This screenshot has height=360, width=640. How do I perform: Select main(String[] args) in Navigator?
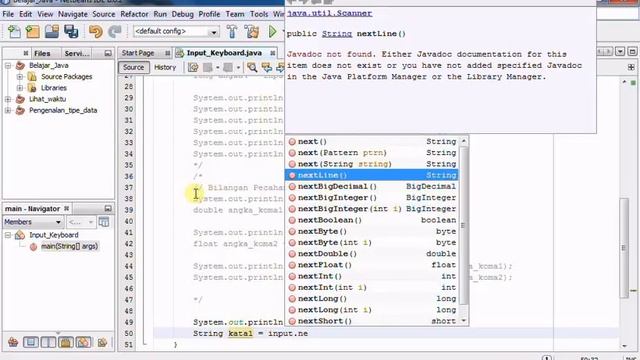pos(69,247)
